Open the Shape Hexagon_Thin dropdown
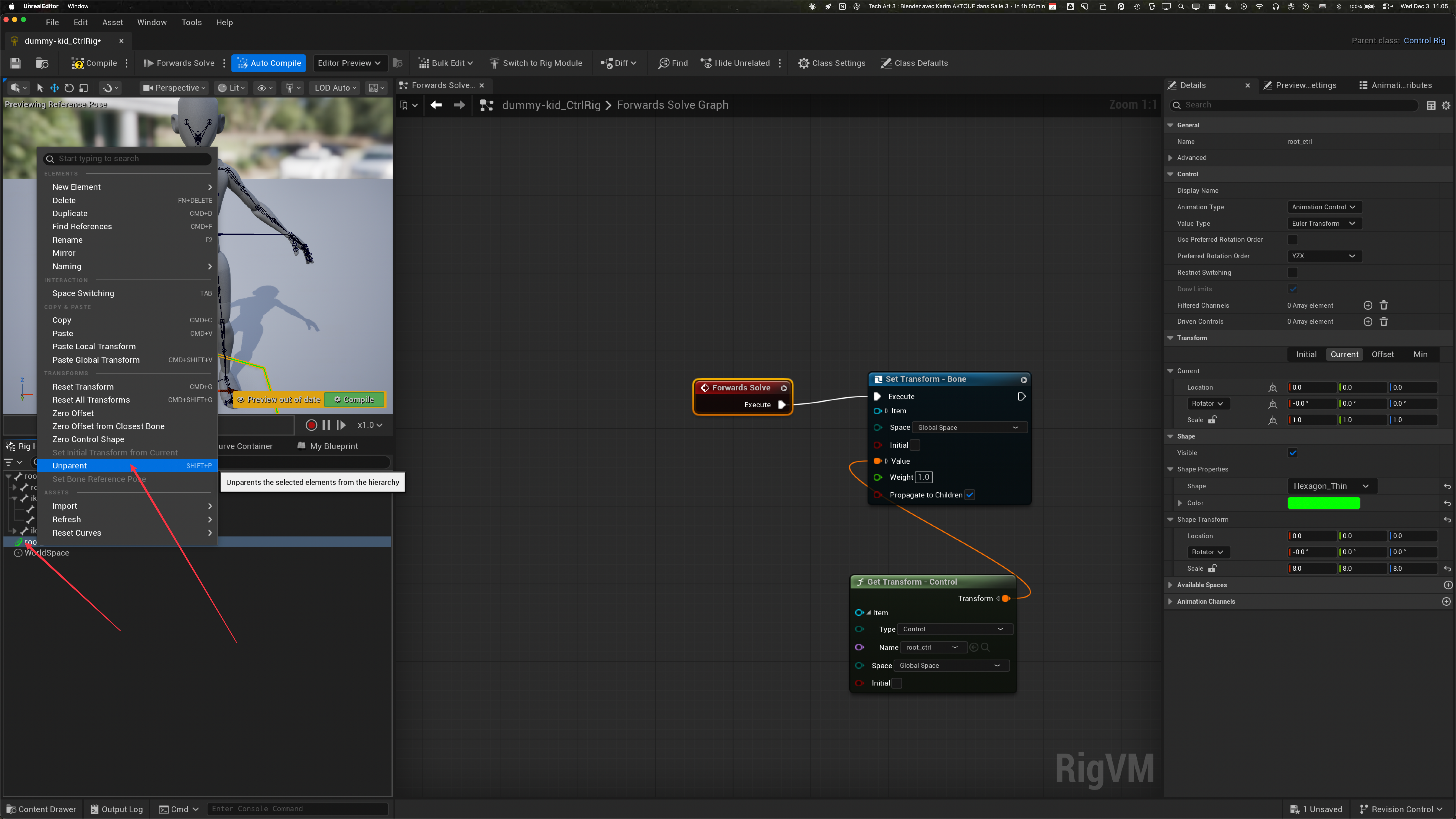 pyautogui.click(x=1332, y=486)
